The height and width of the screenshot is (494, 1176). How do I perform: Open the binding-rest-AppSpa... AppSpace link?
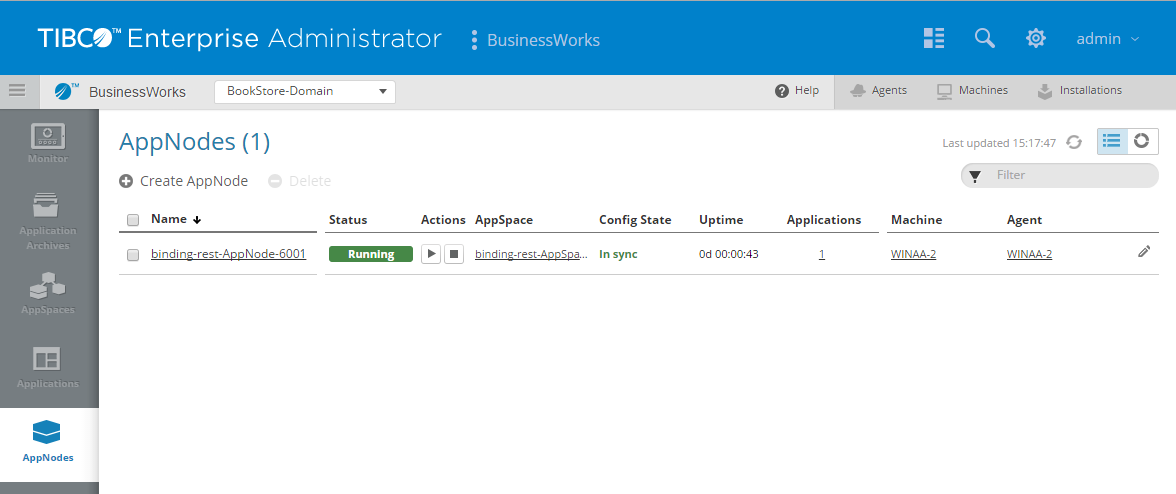point(531,254)
